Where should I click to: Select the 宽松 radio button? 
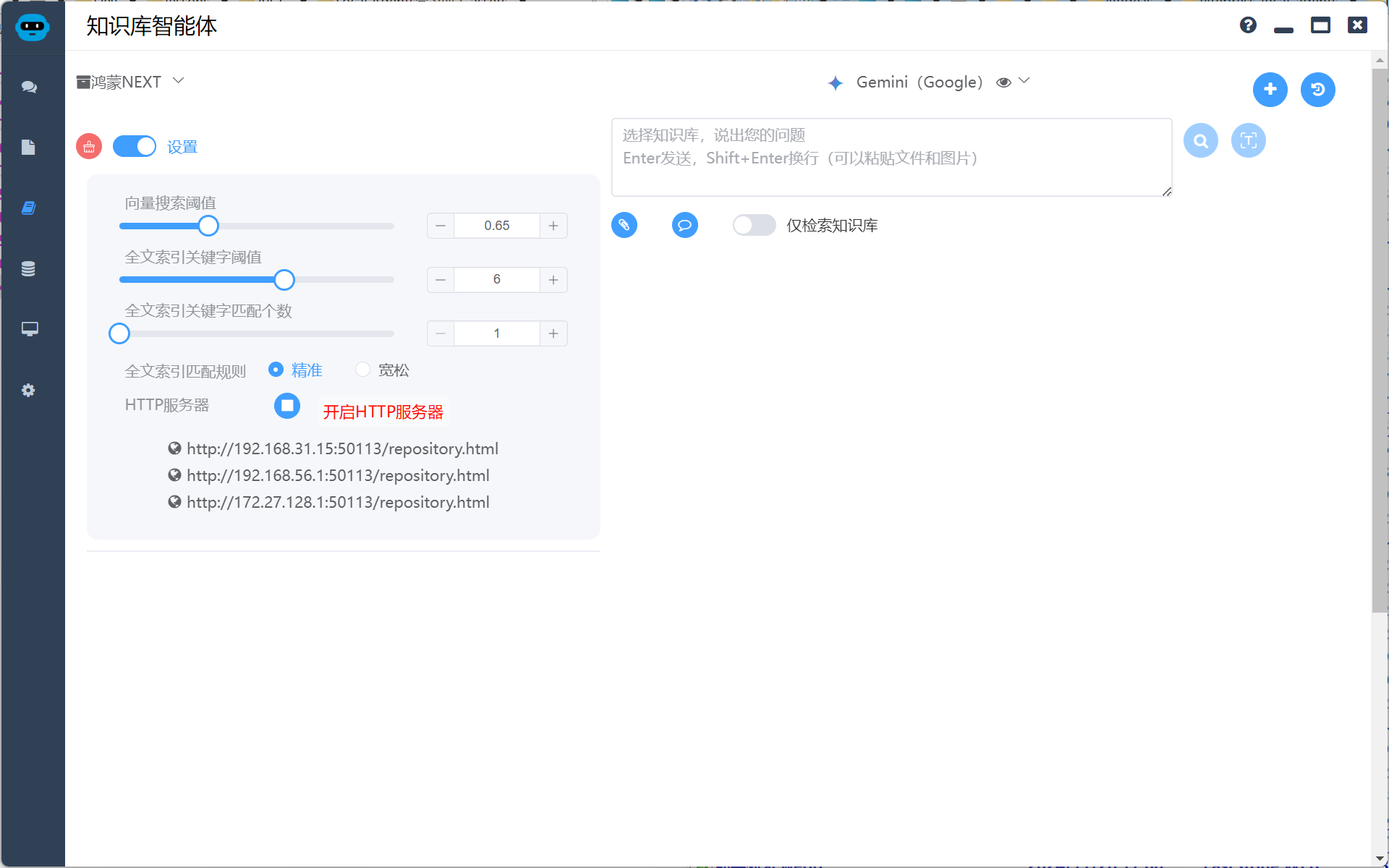[362, 370]
